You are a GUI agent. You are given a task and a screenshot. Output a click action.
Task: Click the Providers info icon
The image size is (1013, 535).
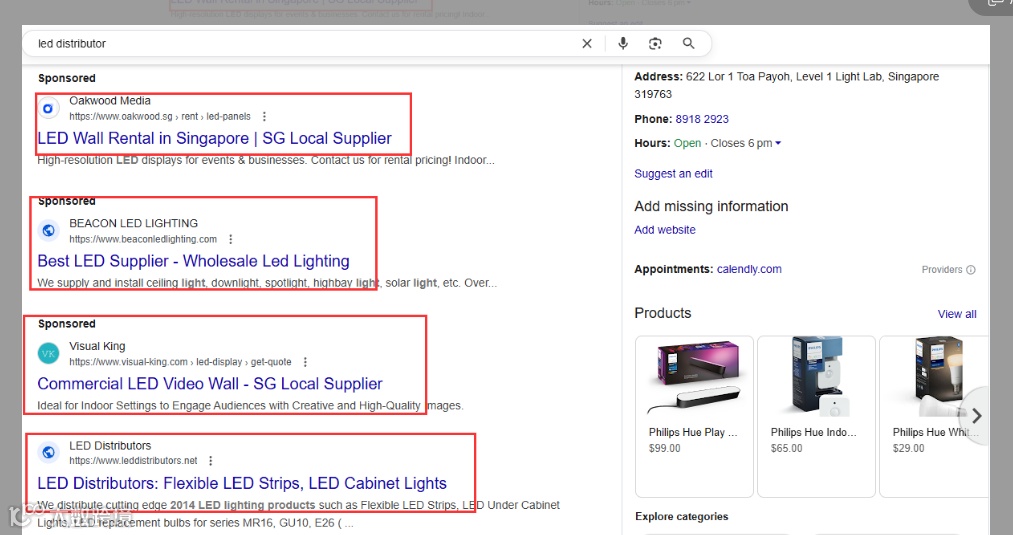(970, 269)
